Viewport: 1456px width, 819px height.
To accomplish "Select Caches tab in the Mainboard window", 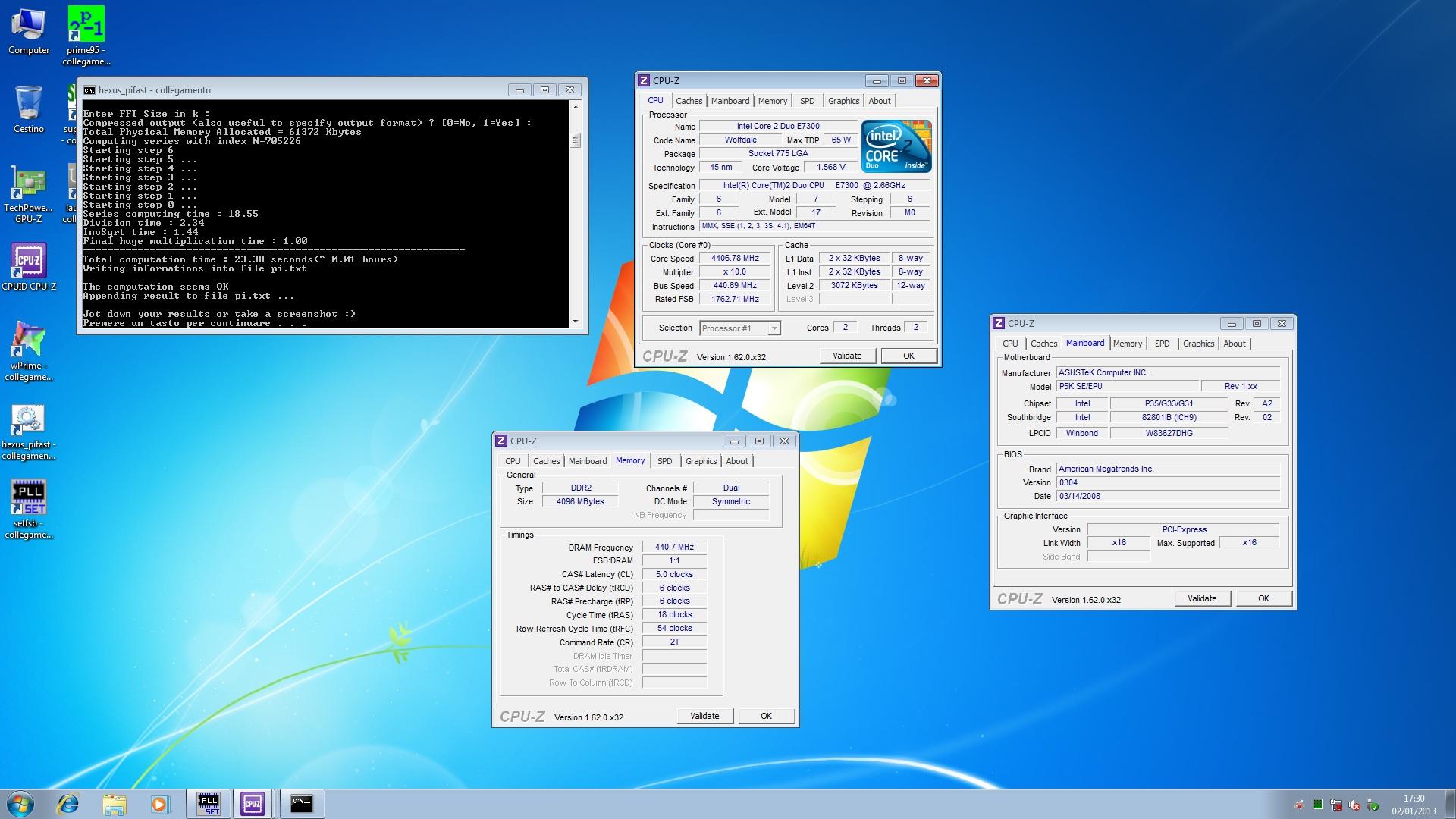I will coord(1044,344).
